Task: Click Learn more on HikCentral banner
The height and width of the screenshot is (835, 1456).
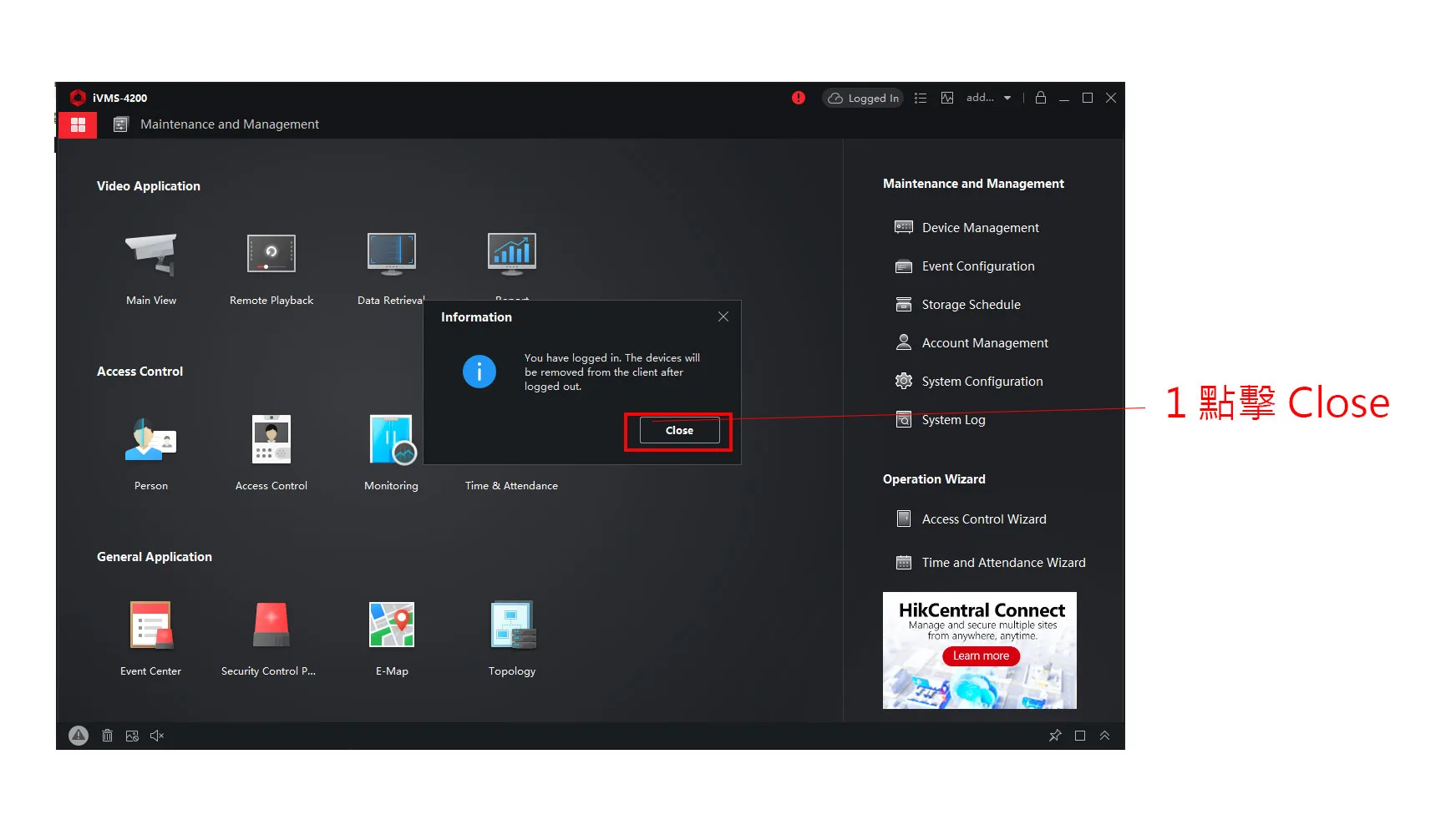Action: pyautogui.click(x=981, y=655)
